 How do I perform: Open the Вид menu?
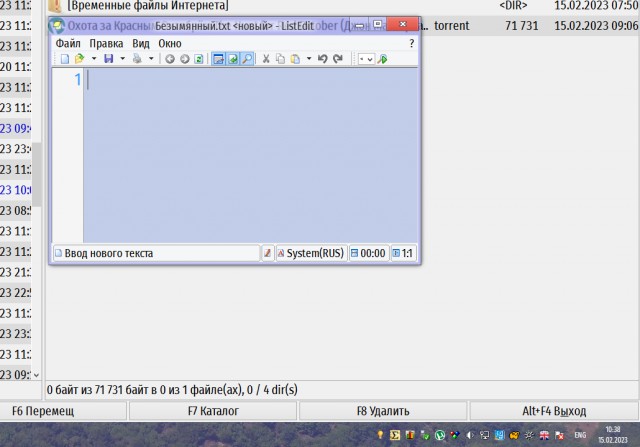click(x=141, y=43)
